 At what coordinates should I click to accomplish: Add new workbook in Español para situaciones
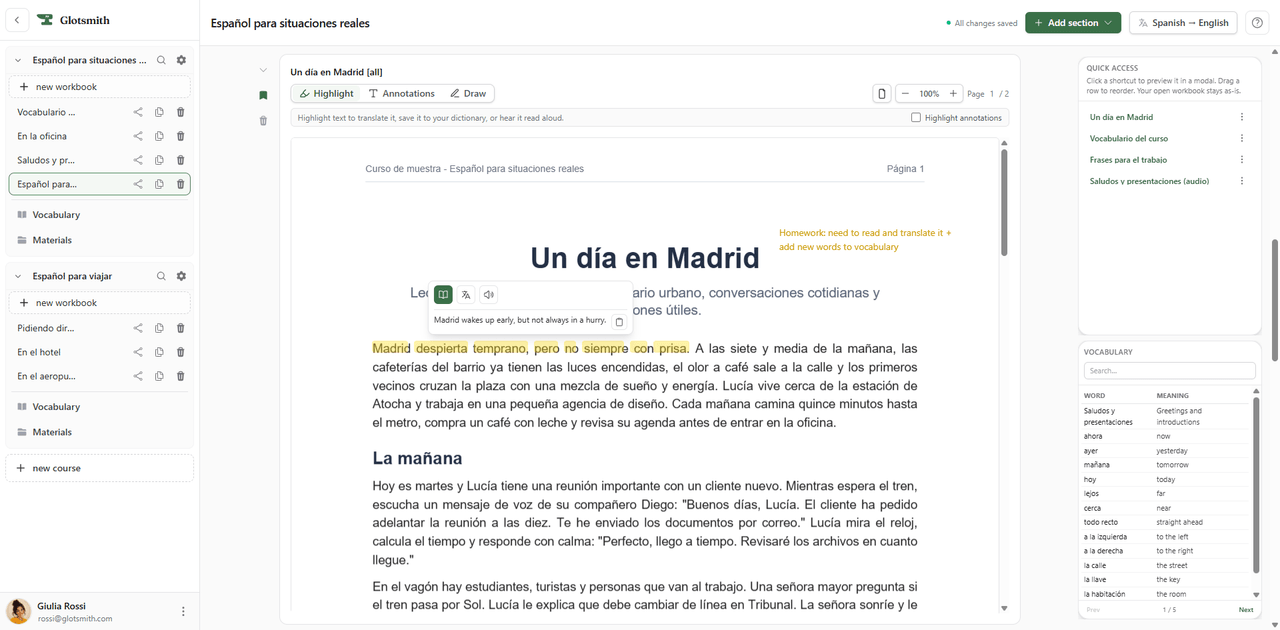[x=99, y=87]
